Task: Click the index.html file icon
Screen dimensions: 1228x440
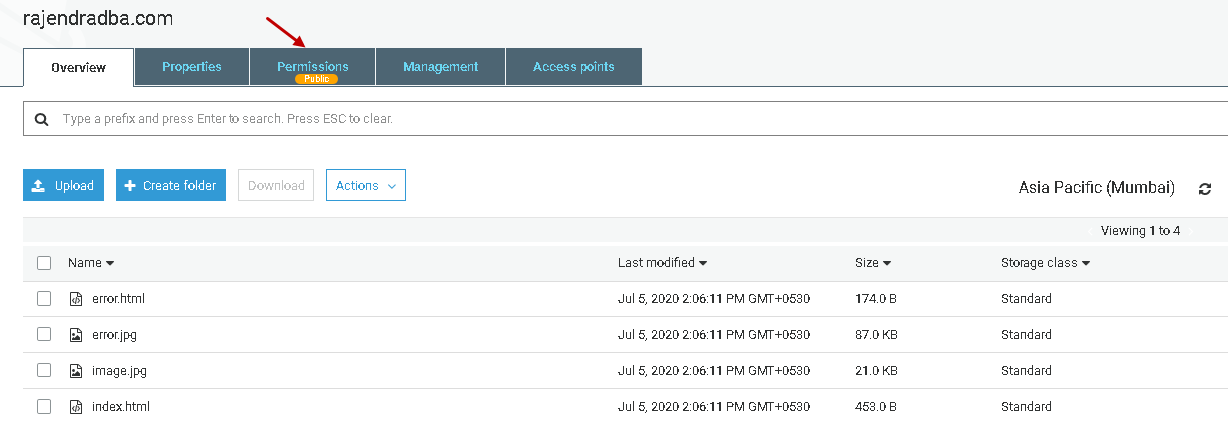Action: click(76, 407)
